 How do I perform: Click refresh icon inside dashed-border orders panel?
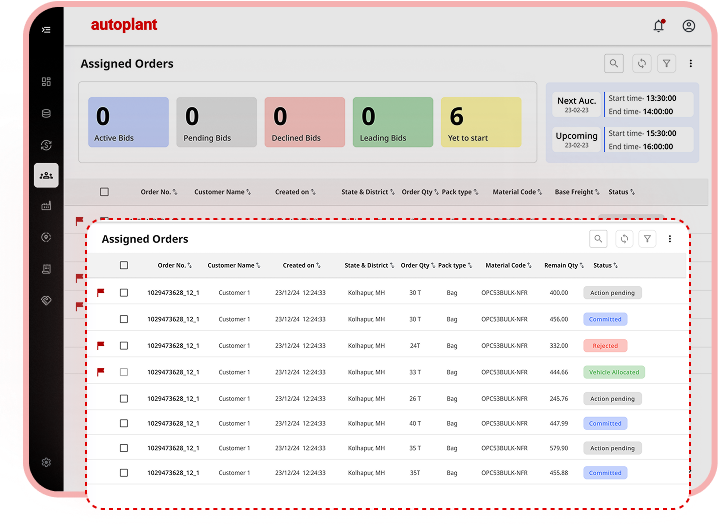coord(624,239)
